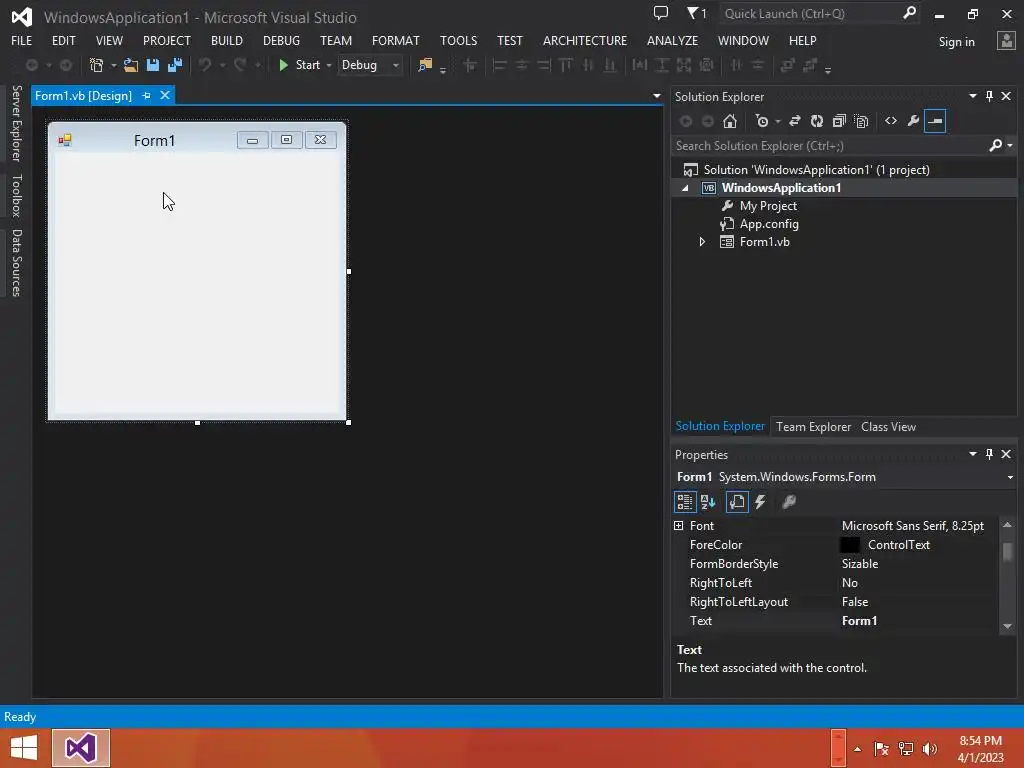Pin the Properties panel (auto hide)
Viewport: 1024px width, 768px height.
[x=989, y=454]
